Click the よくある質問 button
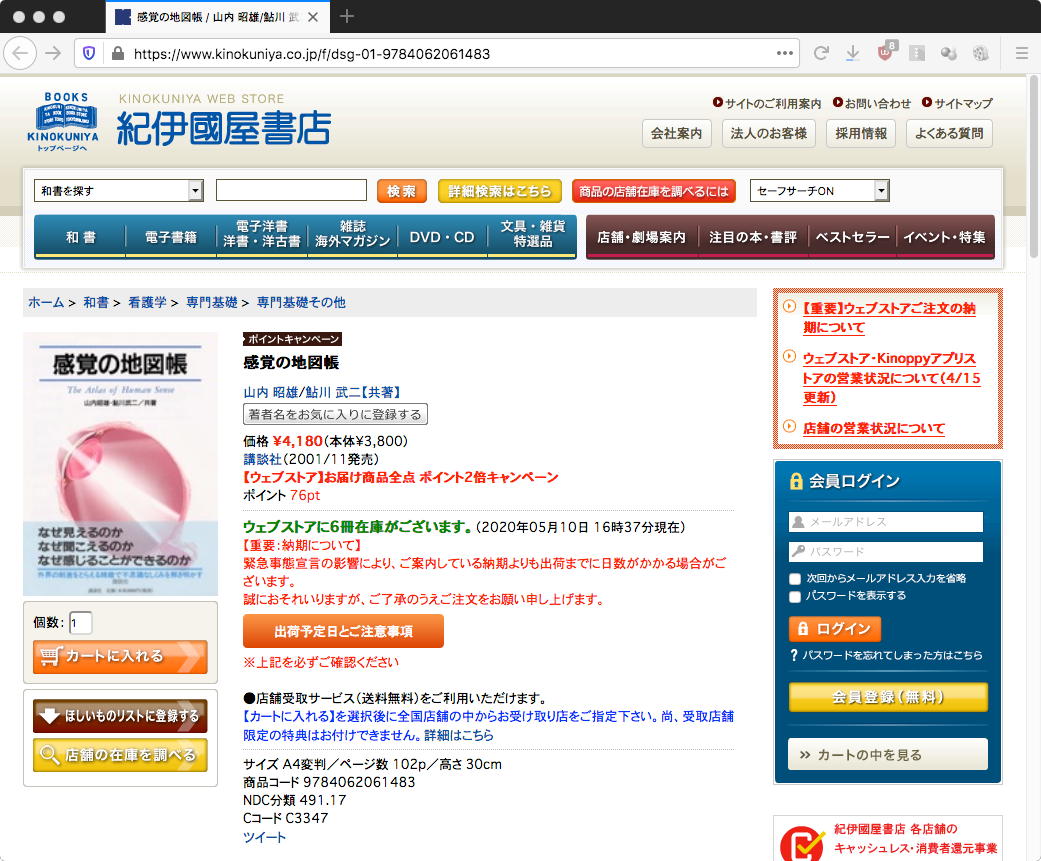1041x861 pixels. (x=949, y=133)
